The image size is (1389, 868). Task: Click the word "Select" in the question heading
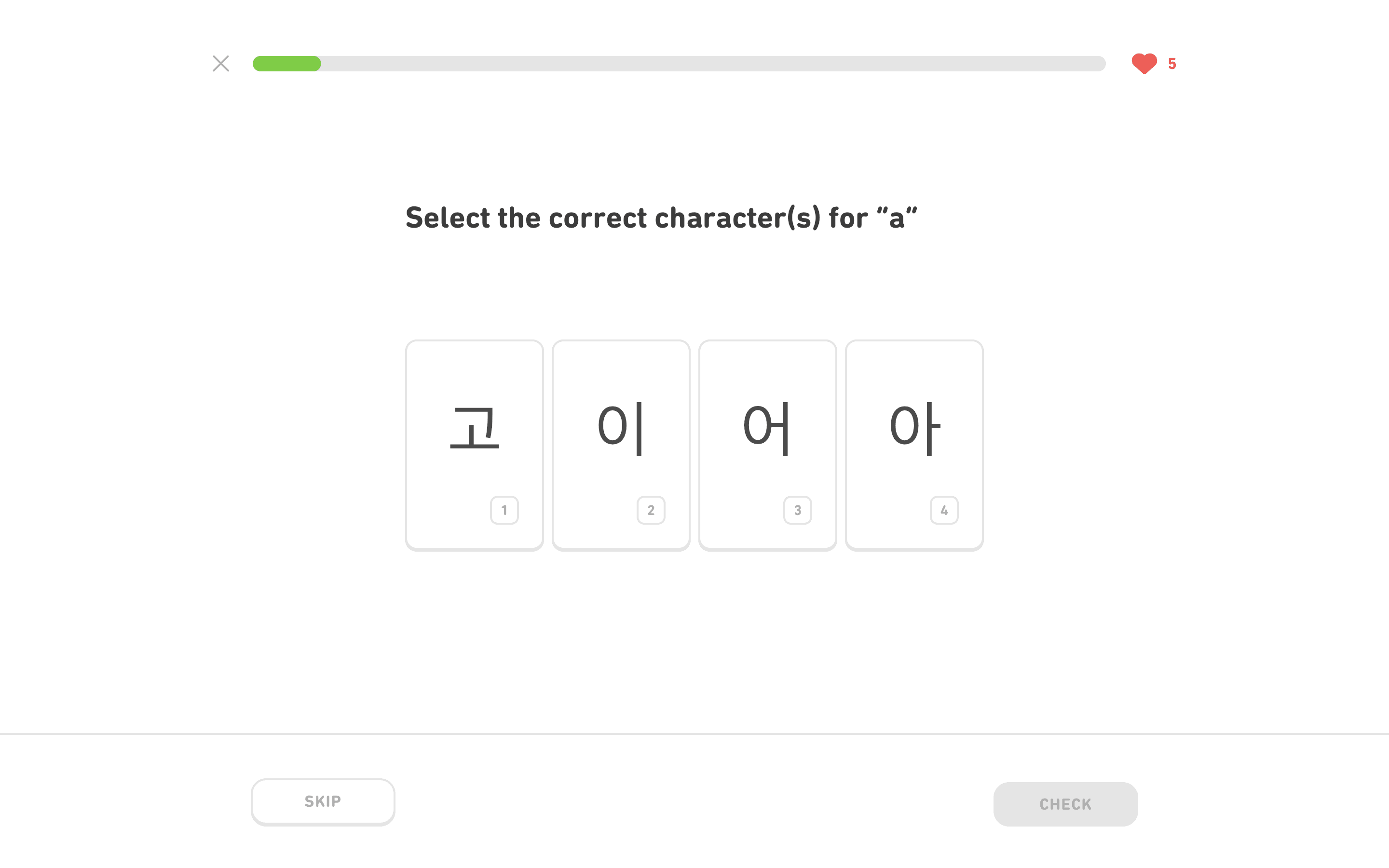448,218
